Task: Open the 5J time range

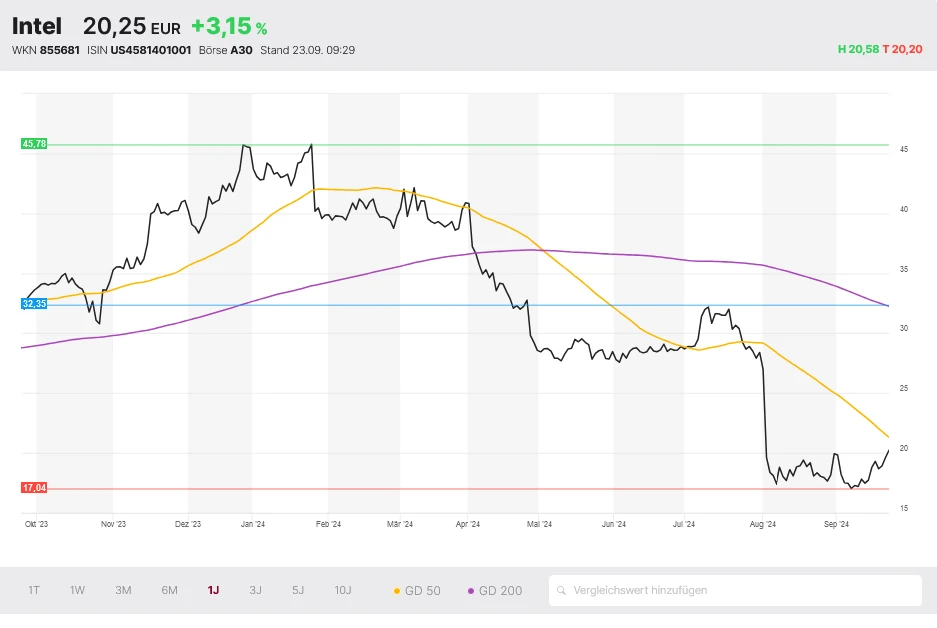Action: (x=298, y=591)
